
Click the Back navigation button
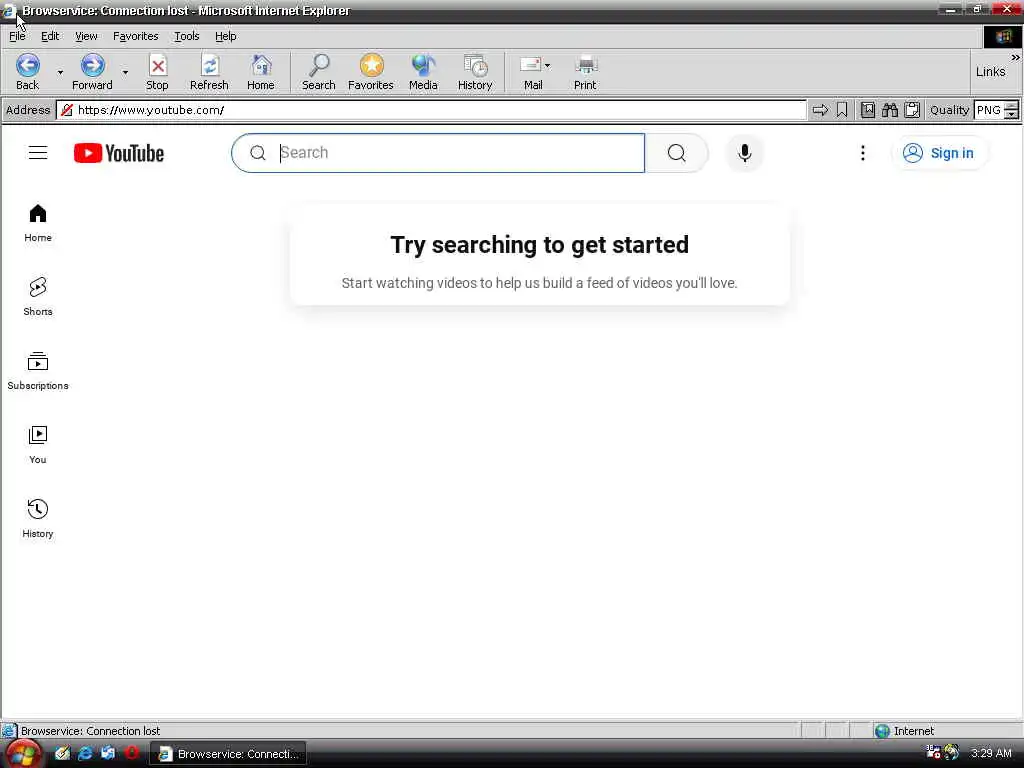[27, 72]
